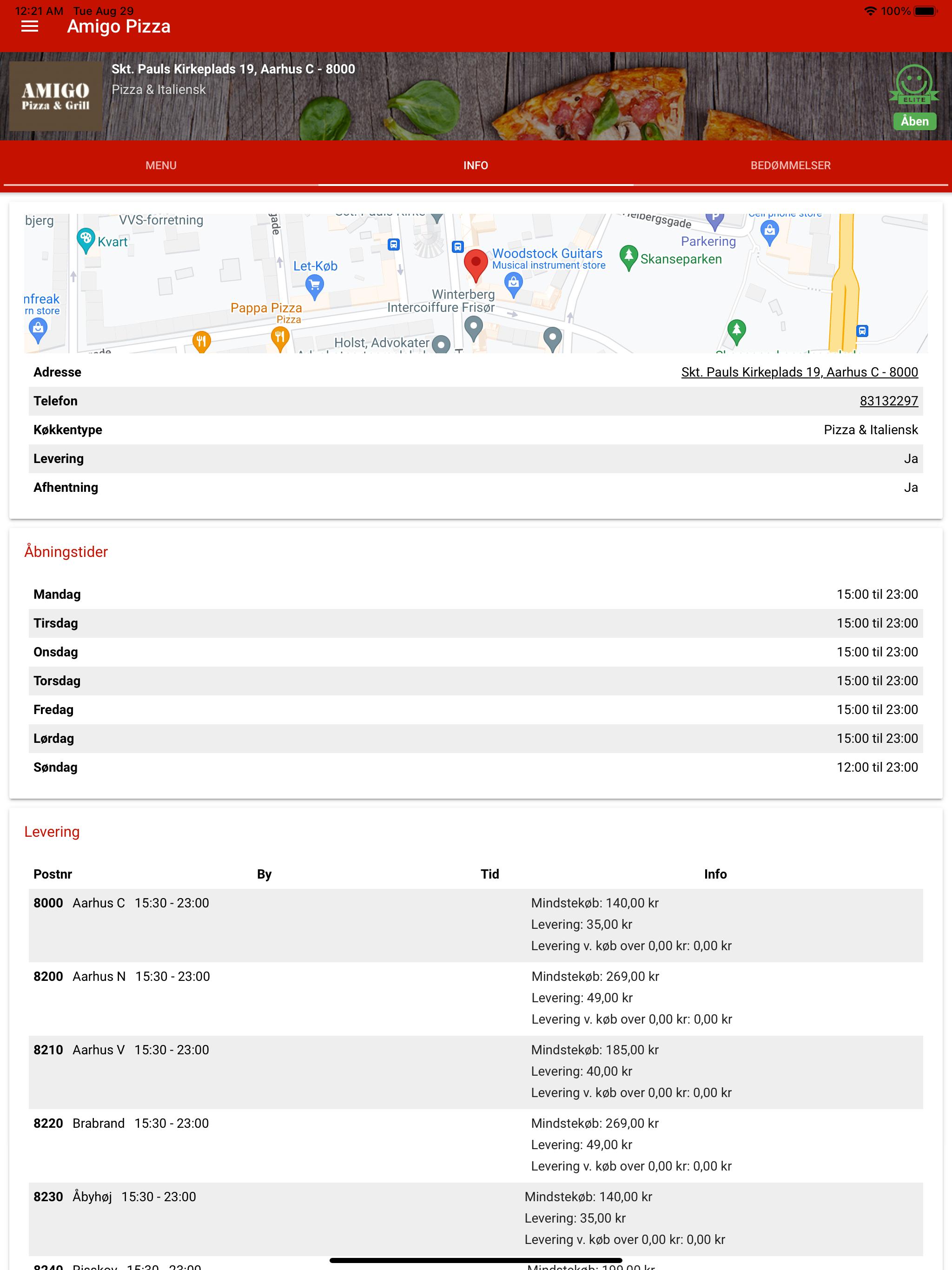This screenshot has height=1270, width=952.
Task: Click the Holst, Advokater map pin
Action: pyautogui.click(x=440, y=344)
